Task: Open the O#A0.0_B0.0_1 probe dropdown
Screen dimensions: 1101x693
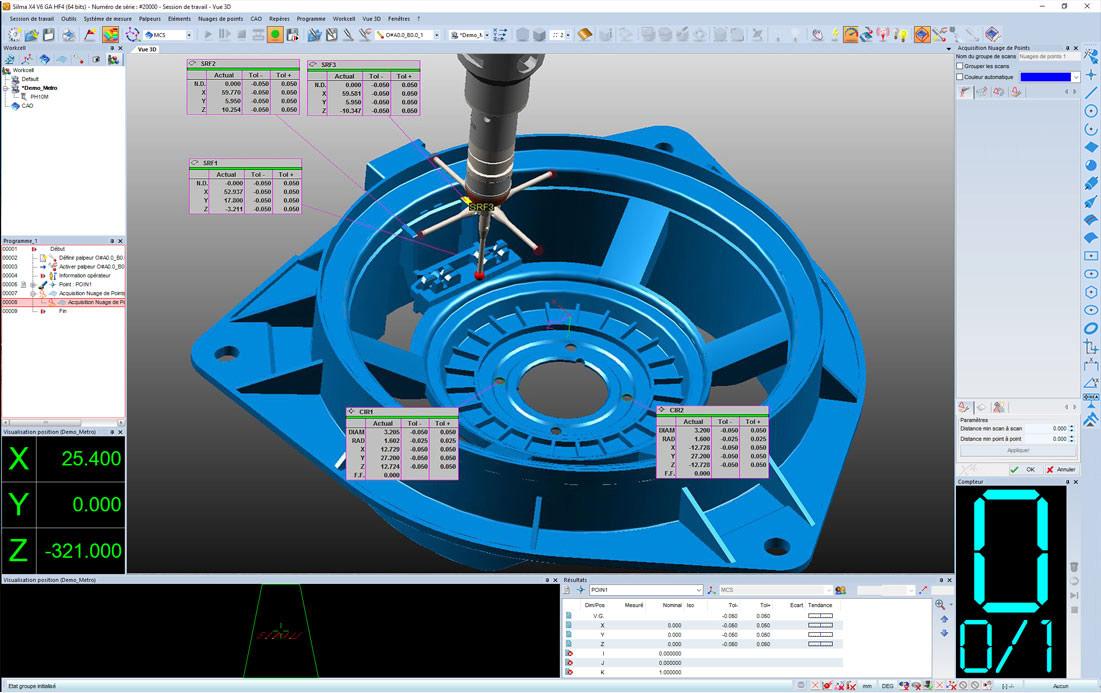Action: pos(407,34)
